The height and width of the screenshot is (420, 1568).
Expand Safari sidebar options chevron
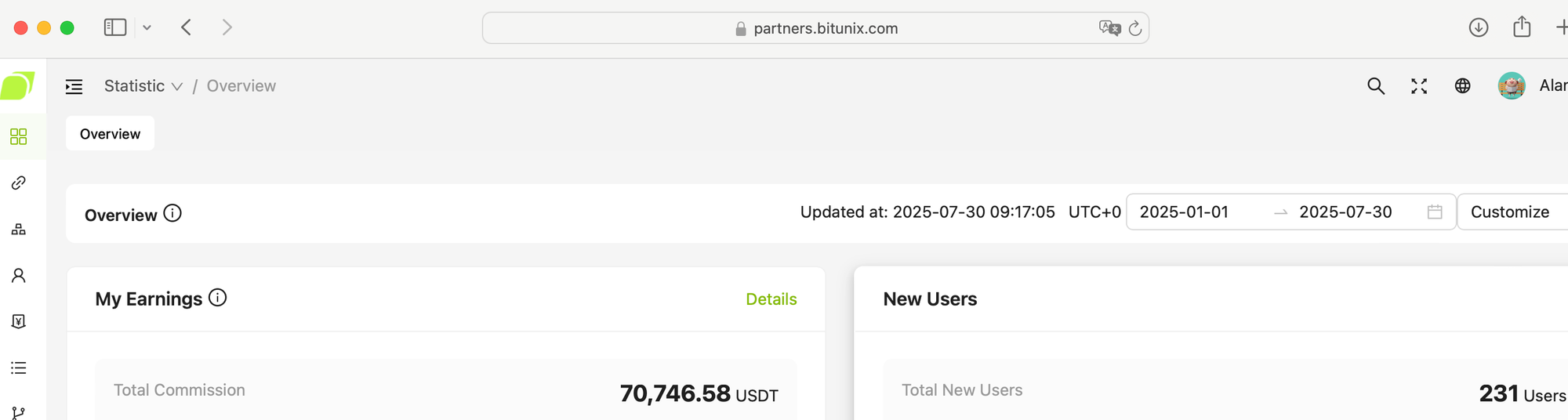147,27
